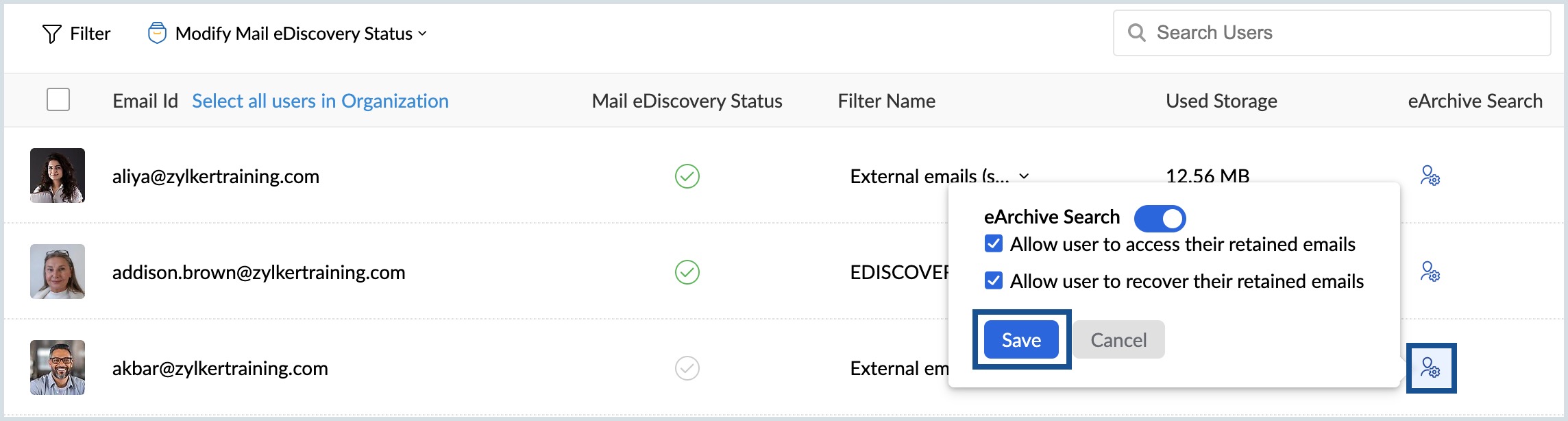Click the green eDiscovery status check for aliya

686,176
